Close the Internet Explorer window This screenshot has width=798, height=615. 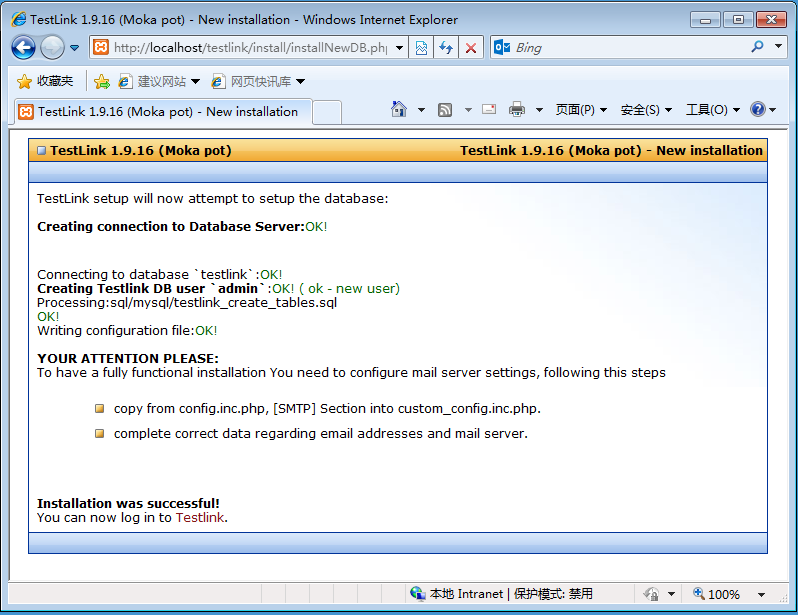pos(772,20)
